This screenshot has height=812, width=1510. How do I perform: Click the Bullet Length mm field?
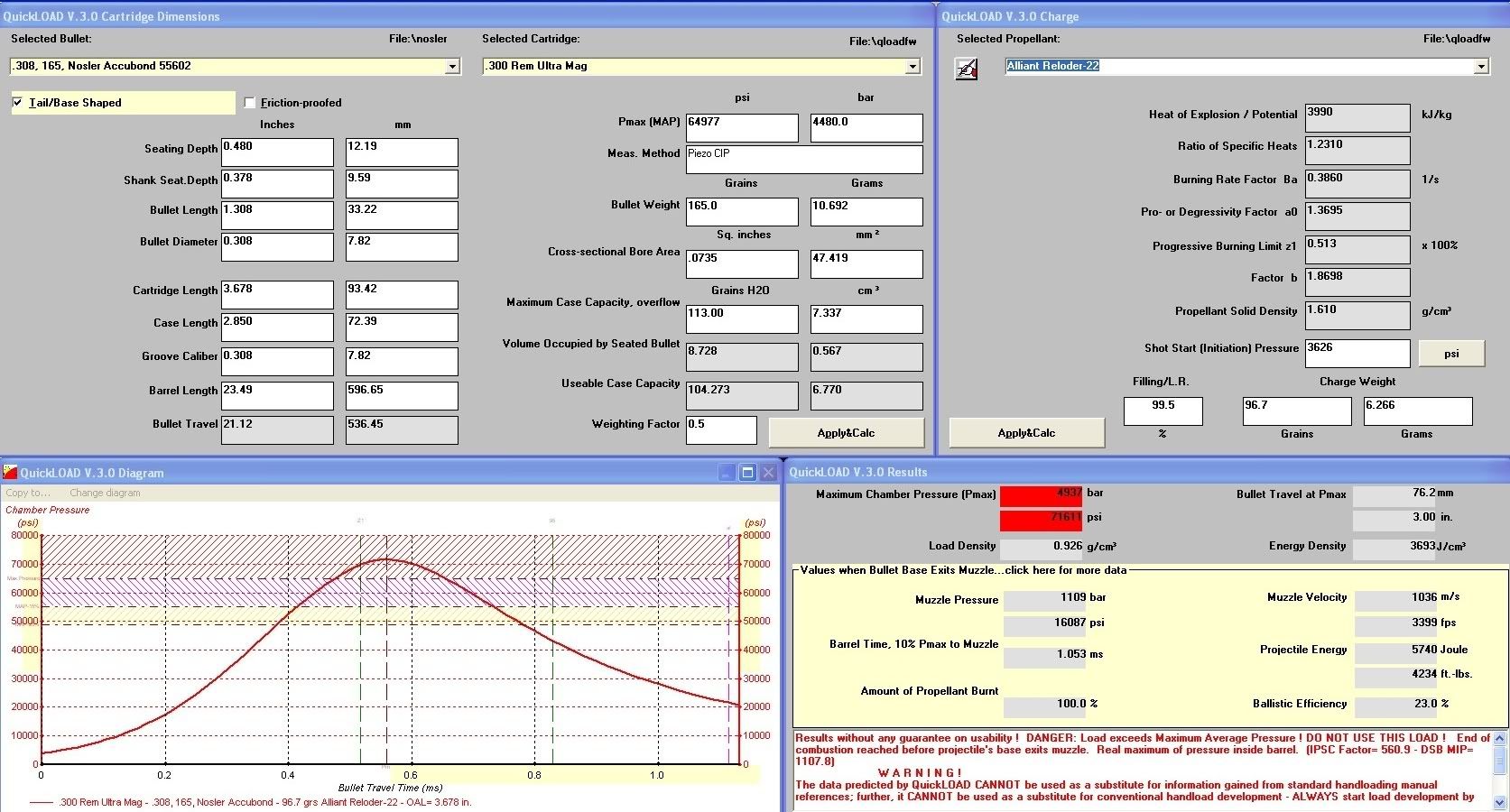402,216
